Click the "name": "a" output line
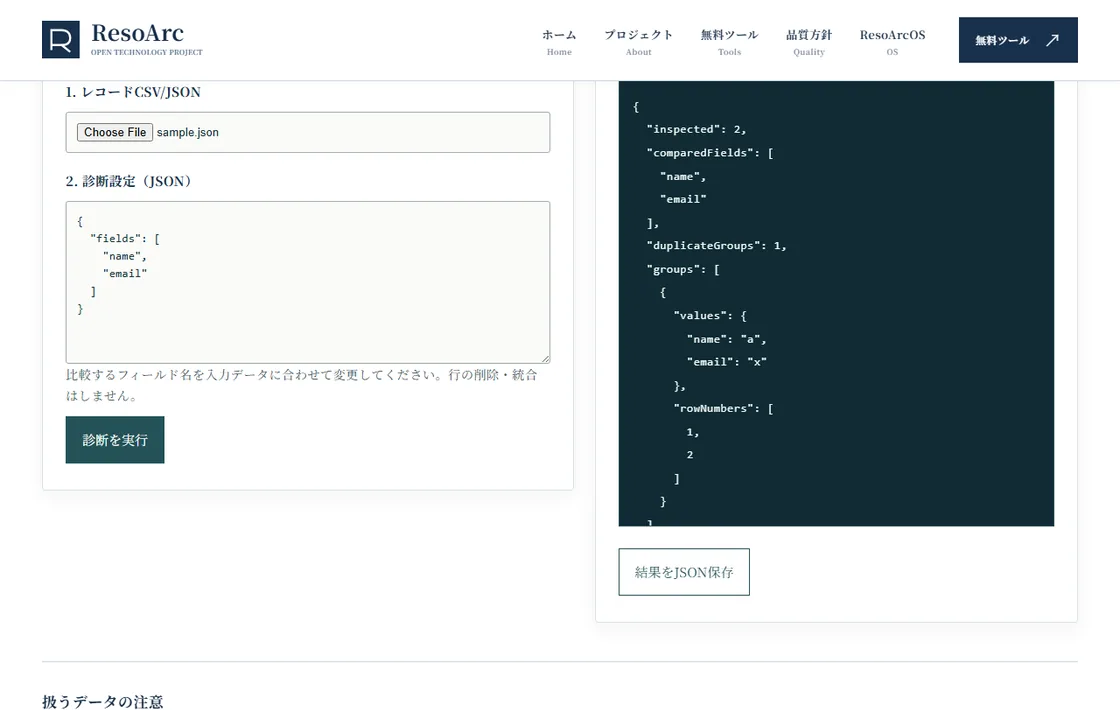The image size is (1120, 710). (726, 339)
